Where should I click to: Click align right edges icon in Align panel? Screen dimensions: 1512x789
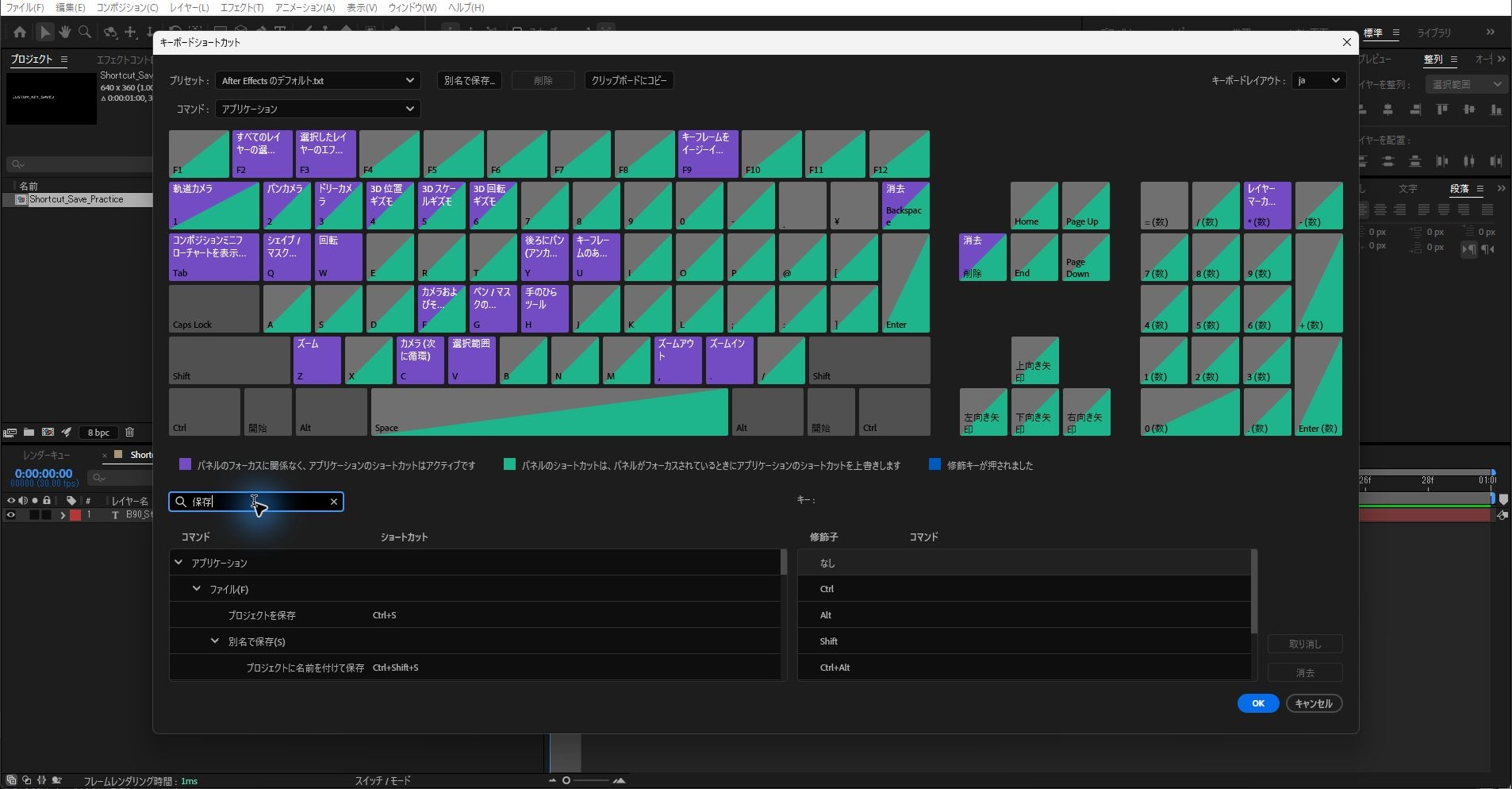point(1415,110)
